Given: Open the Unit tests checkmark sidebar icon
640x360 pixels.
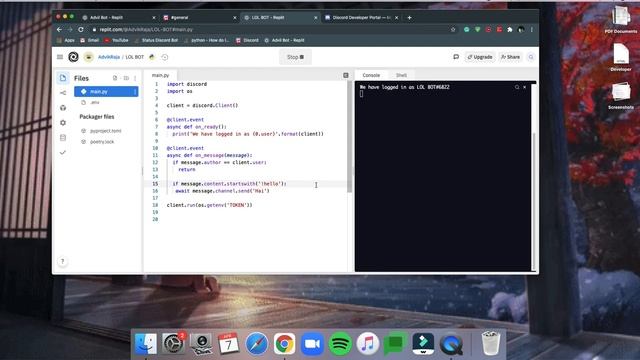Looking at the screenshot, I should (x=63, y=152).
